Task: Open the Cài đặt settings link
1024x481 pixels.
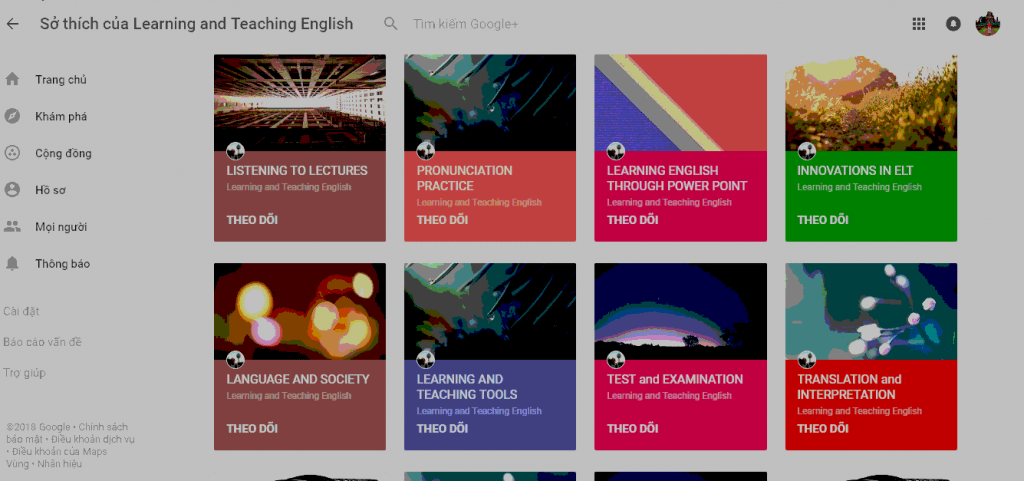Action: (22, 312)
